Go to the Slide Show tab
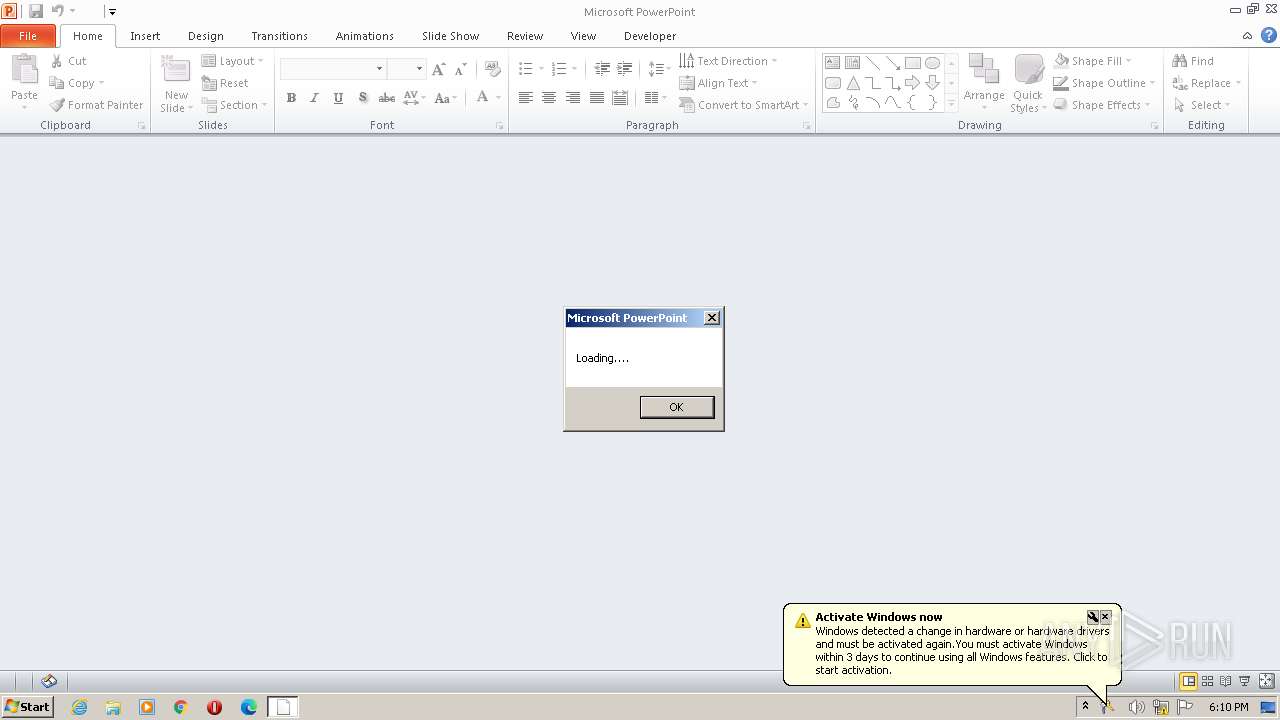 point(450,36)
